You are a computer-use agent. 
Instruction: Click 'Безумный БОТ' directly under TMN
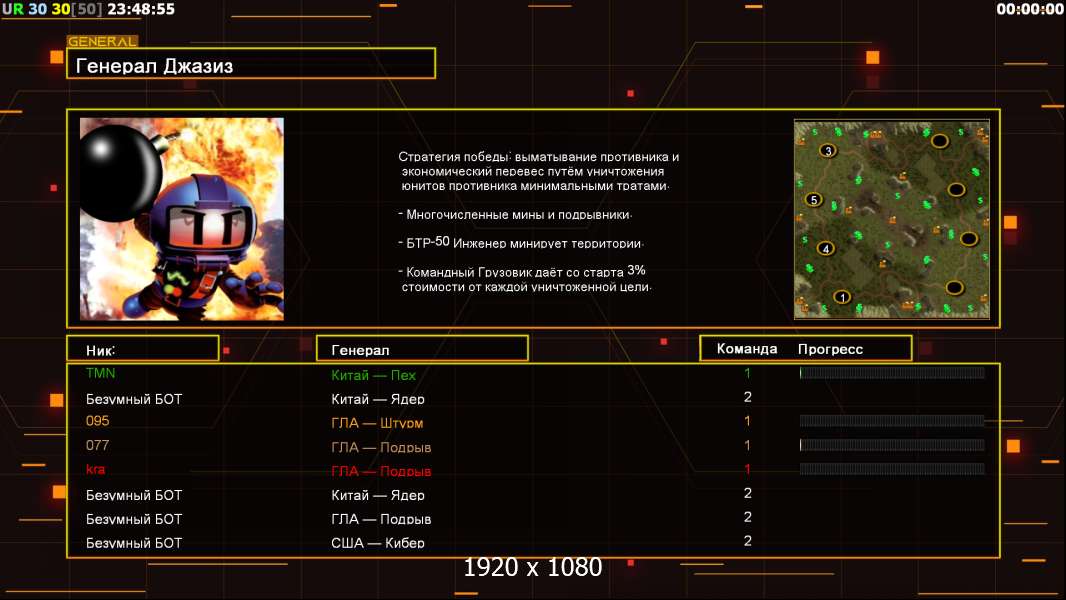click(x=134, y=399)
